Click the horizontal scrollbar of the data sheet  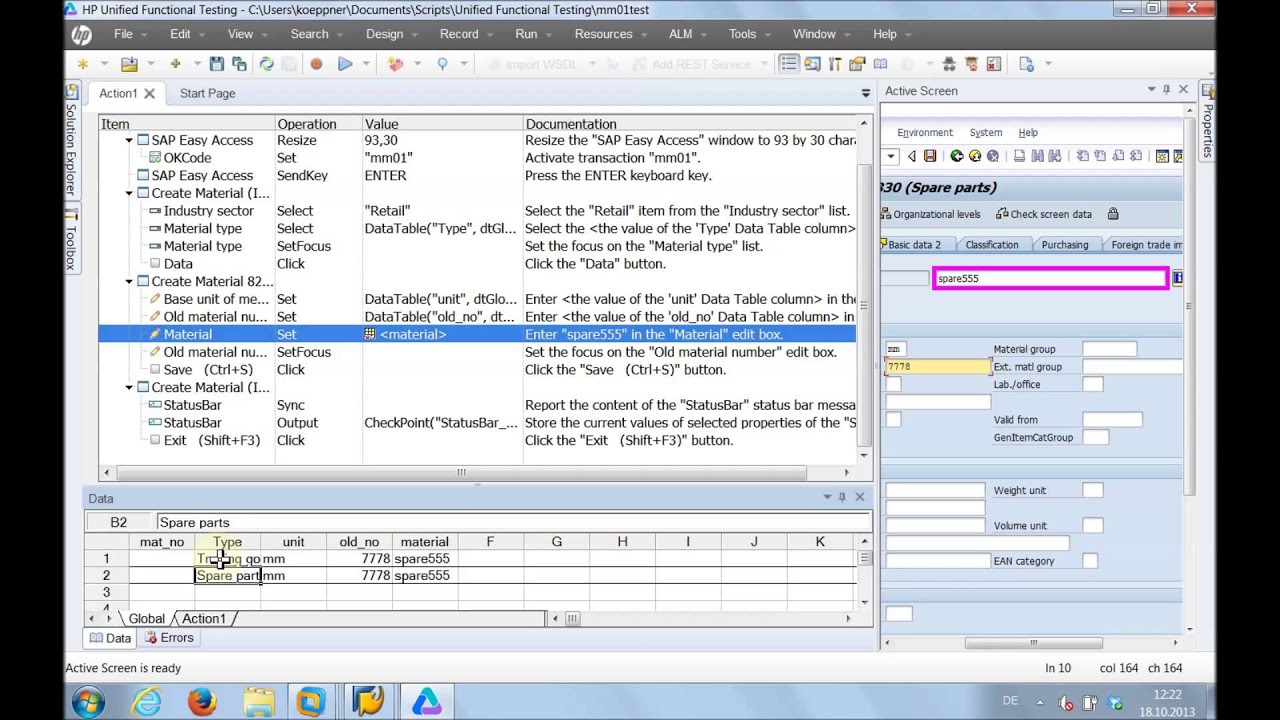[x=572, y=619]
